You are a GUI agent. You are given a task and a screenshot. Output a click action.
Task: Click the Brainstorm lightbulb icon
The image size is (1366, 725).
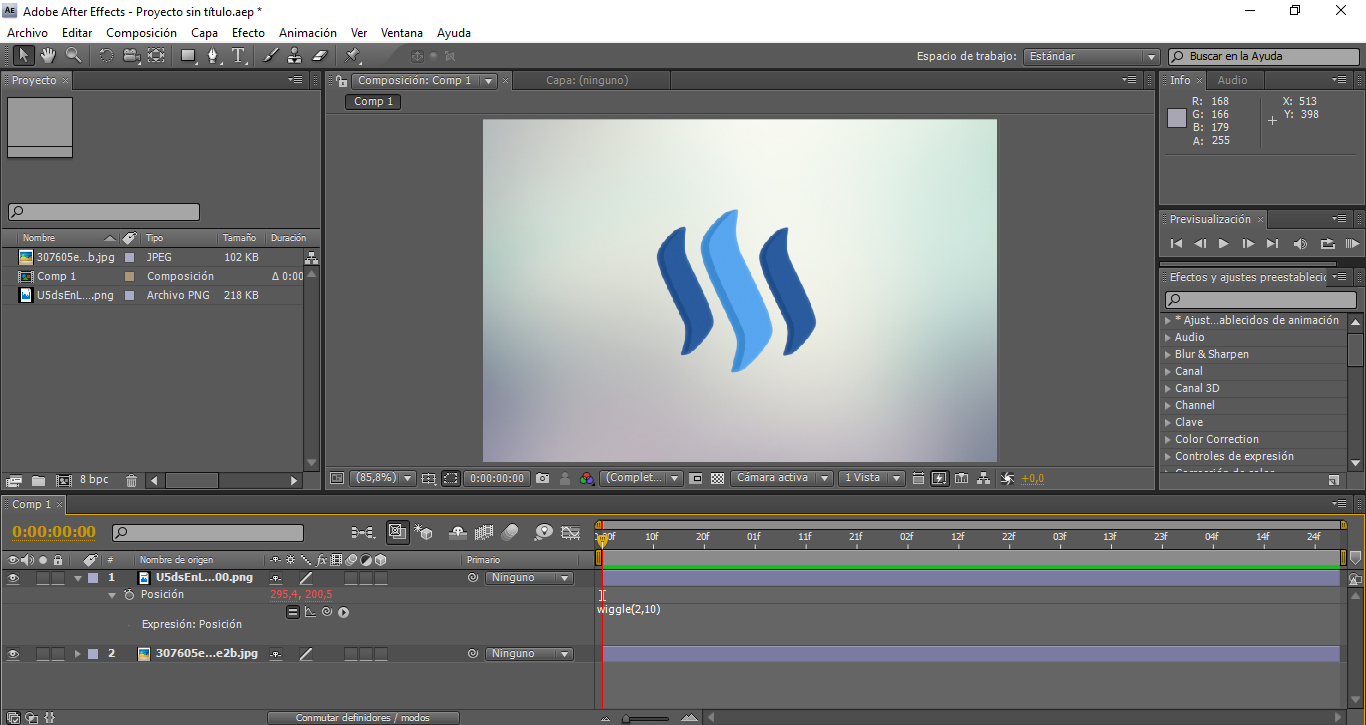tap(543, 532)
